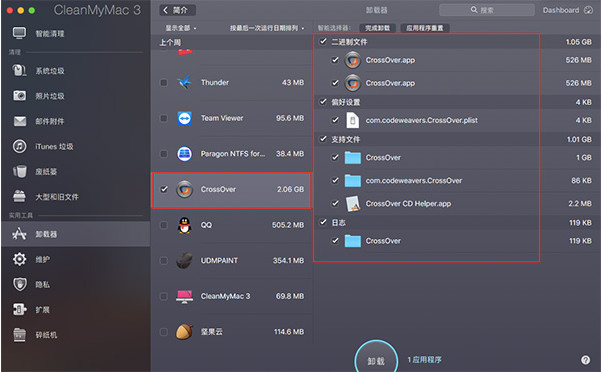Select 废纸篓 trash bins icon

pyautogui.click(x=20, y=171)
